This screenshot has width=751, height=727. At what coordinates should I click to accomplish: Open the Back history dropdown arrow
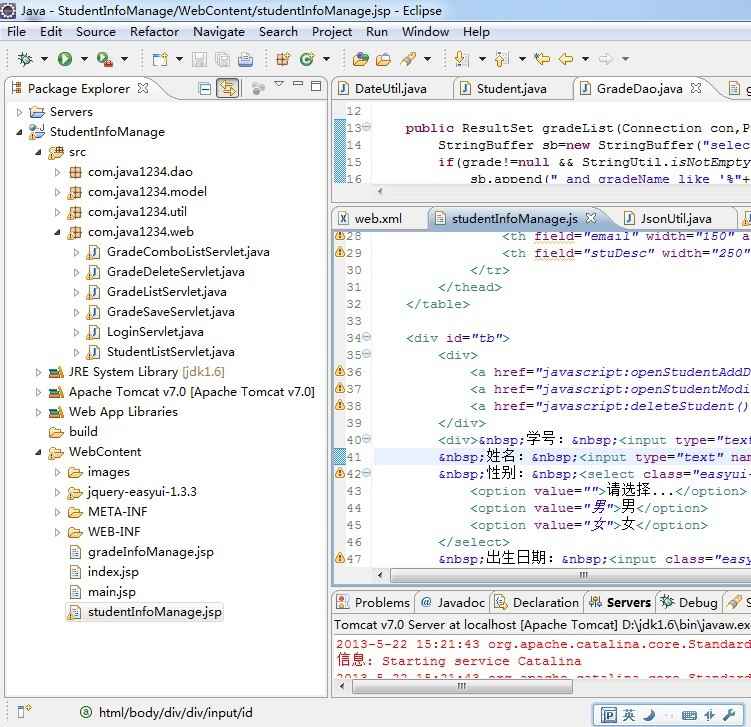(x=585, y=59)
